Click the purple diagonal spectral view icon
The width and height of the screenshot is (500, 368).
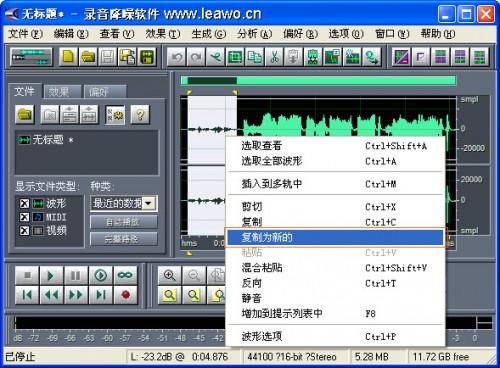401,57
